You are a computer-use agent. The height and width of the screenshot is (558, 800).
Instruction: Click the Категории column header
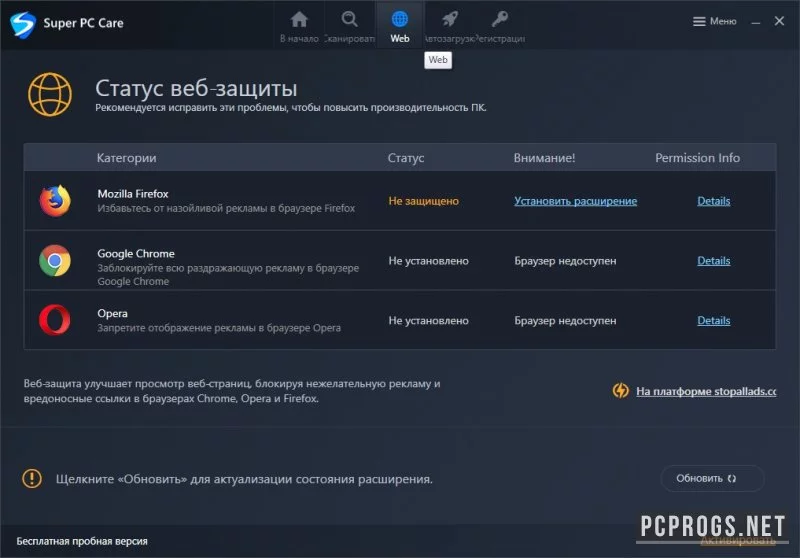pos(127,158)
